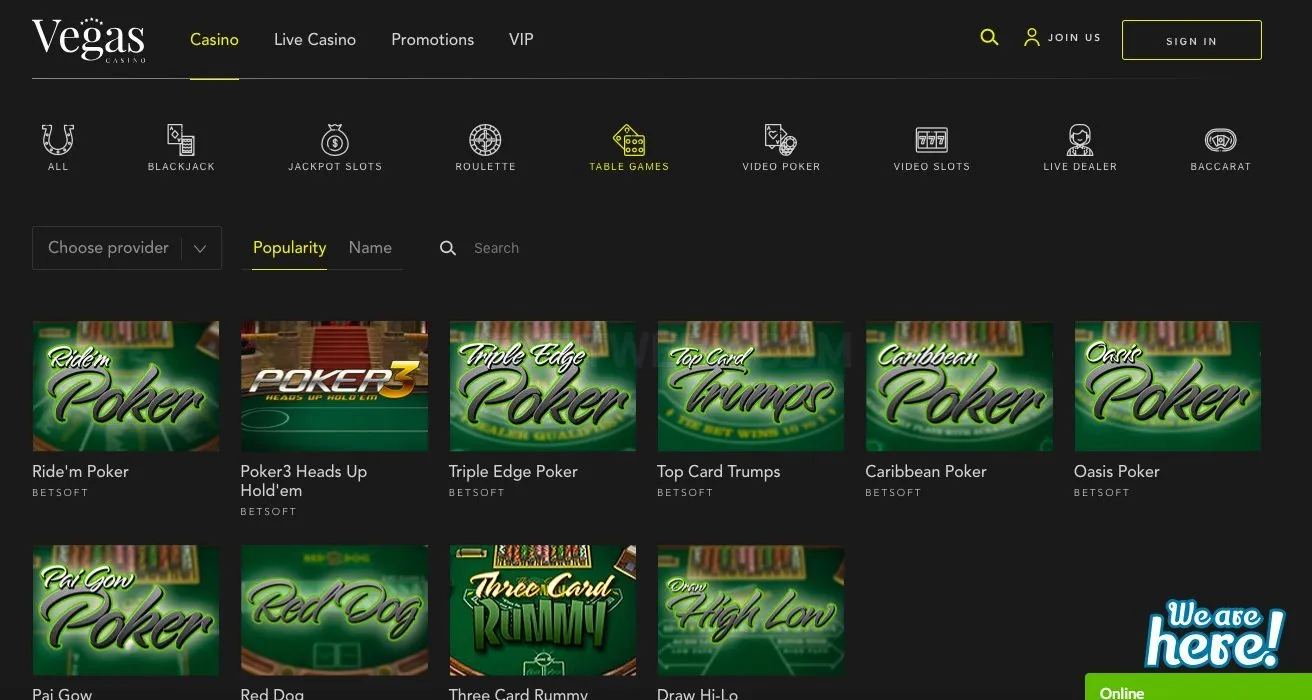Open the Triple Edge Poker thumbnail
The width and height of the screenshot is (1312, 700).
(542, 386)
